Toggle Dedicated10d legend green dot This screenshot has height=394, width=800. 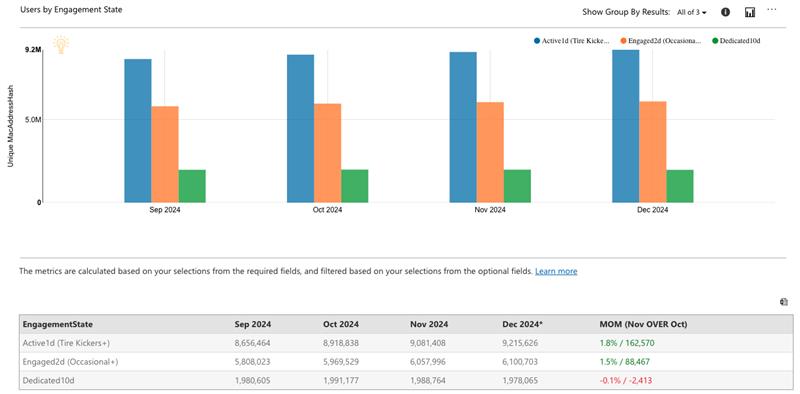715,41
